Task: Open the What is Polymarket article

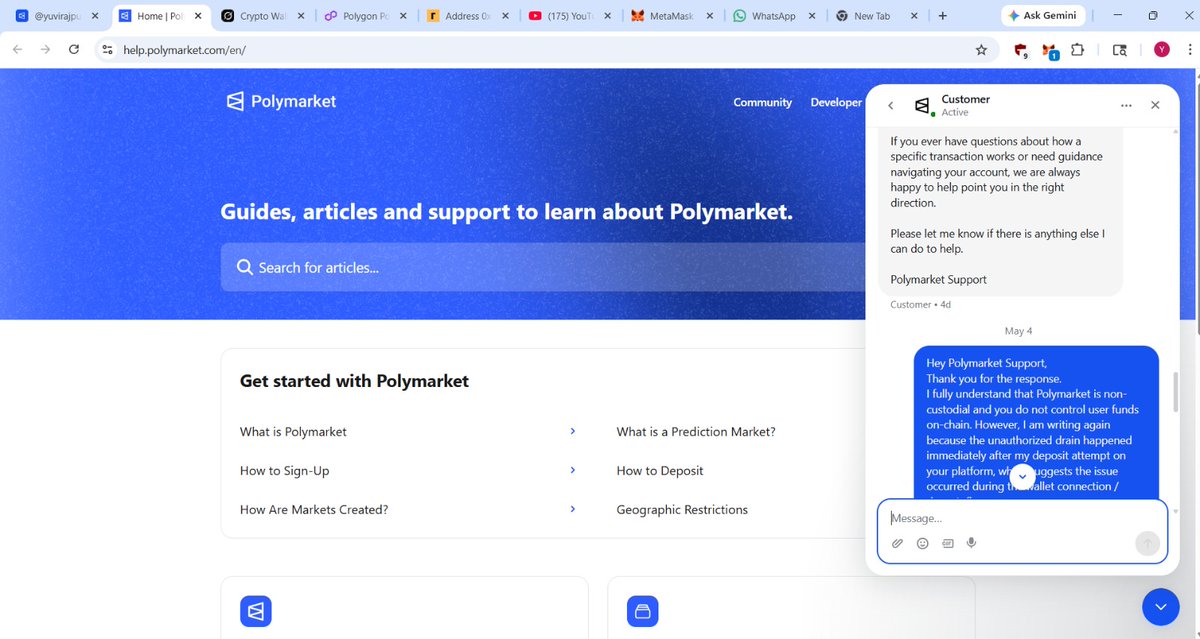Action: [293, 432]
